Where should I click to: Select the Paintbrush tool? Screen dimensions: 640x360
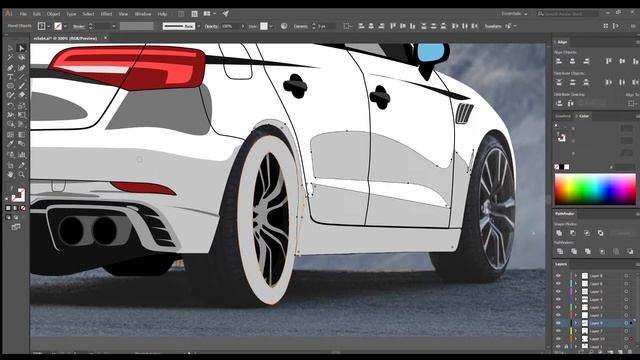22,86
